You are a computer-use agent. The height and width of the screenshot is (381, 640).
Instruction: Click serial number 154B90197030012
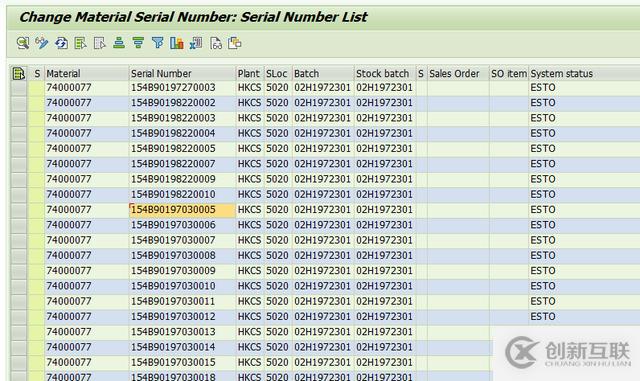173,317
